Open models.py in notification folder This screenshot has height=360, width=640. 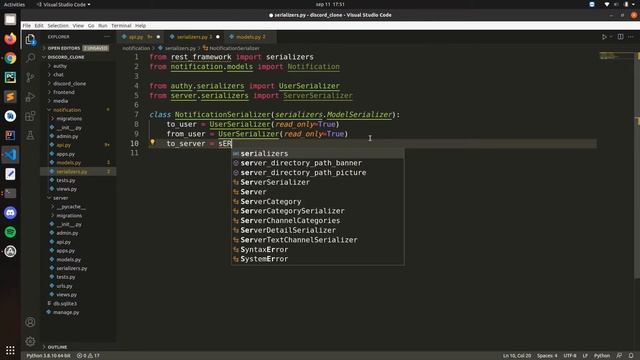click(69, 162)
